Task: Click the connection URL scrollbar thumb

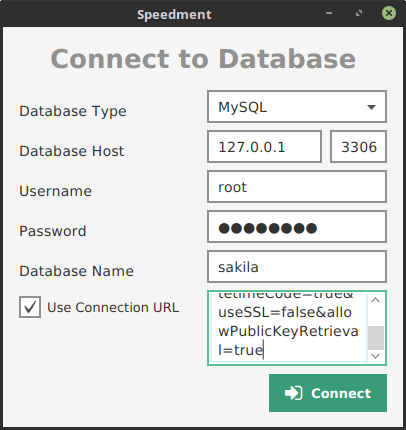Action: pos(376,338)
